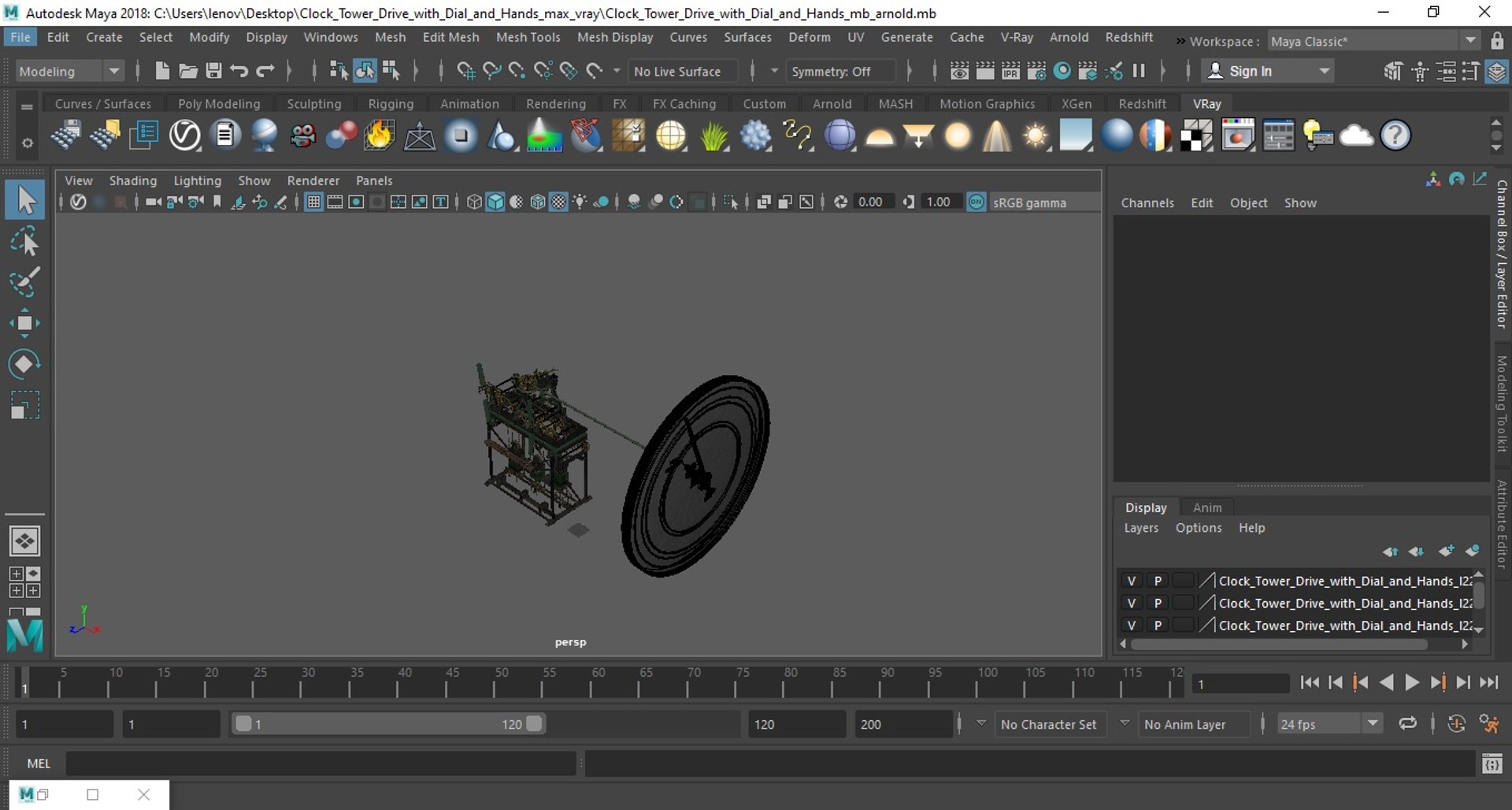The image size is (1512, 810).
Task: Switch to four-view layout icon
Action: pyautogui.click(x=24, y=582)
